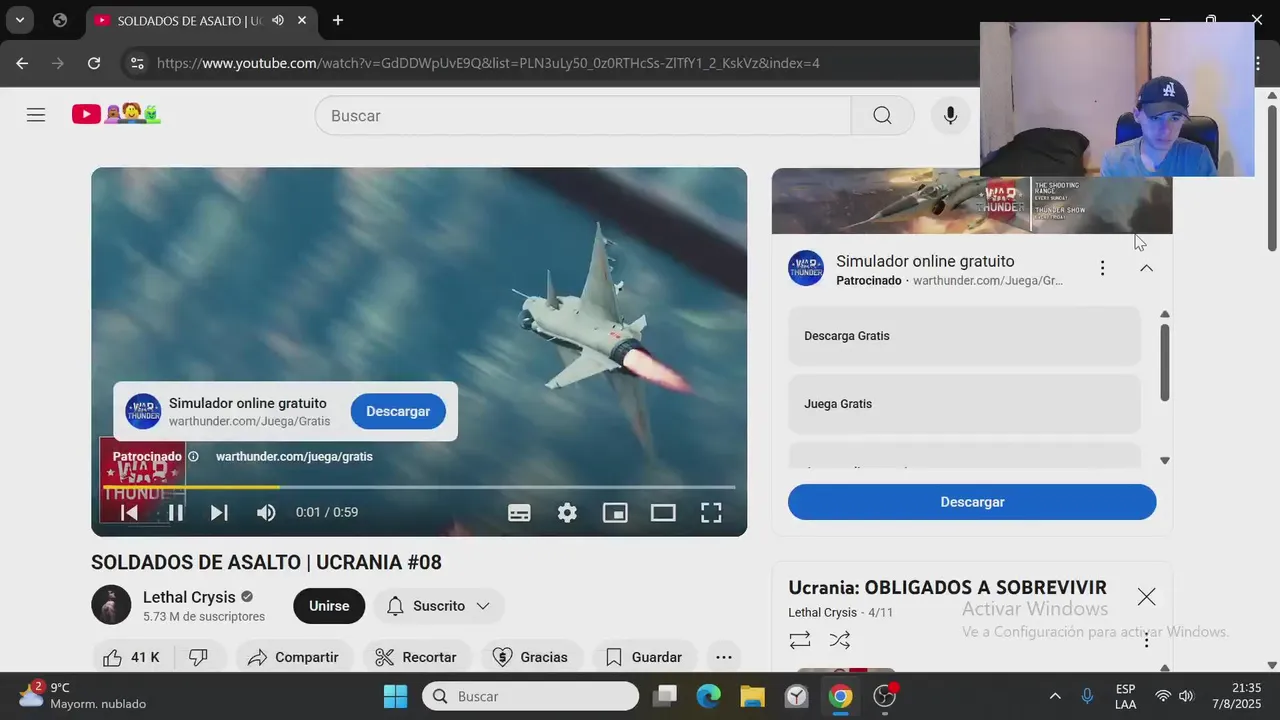
Task: Click the Buscar search input field
Action: pos(583,116)
